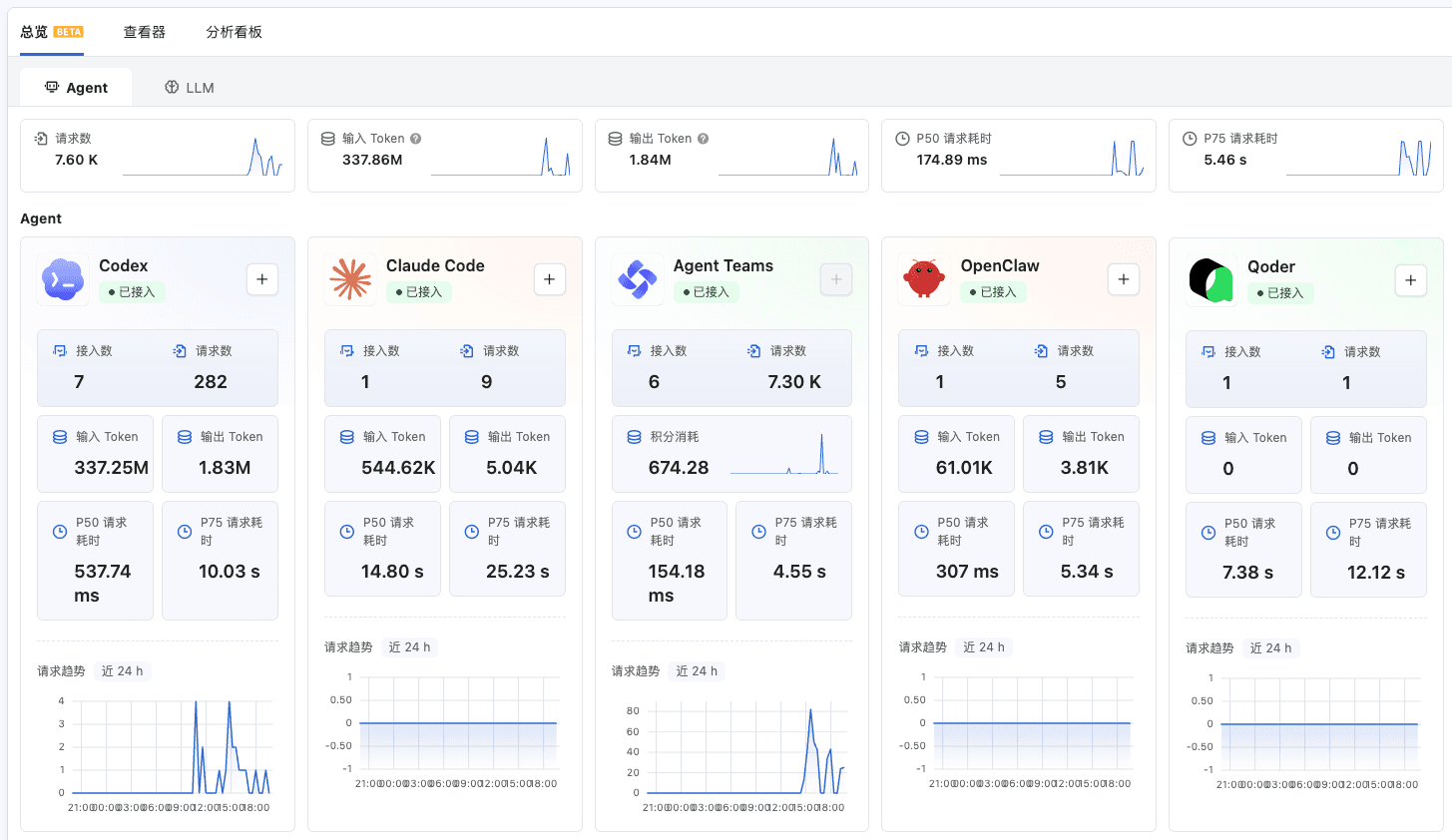This screenshot has height=840, width=1452.
Task: Click the P75 clock icon in Qoder card
Action: (x=1333, y=533)
